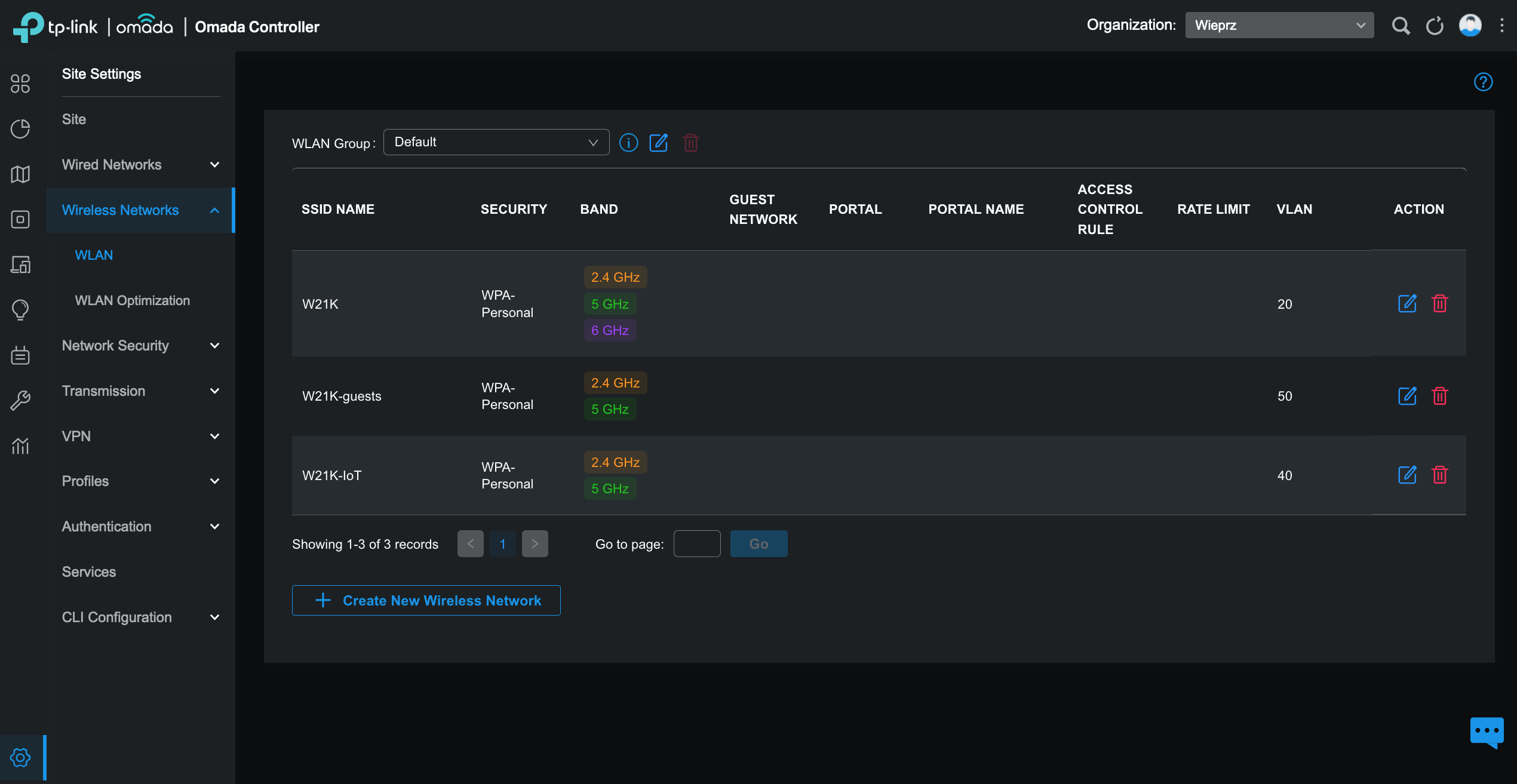Open the three-dot more options menu

coord(1501,25)
